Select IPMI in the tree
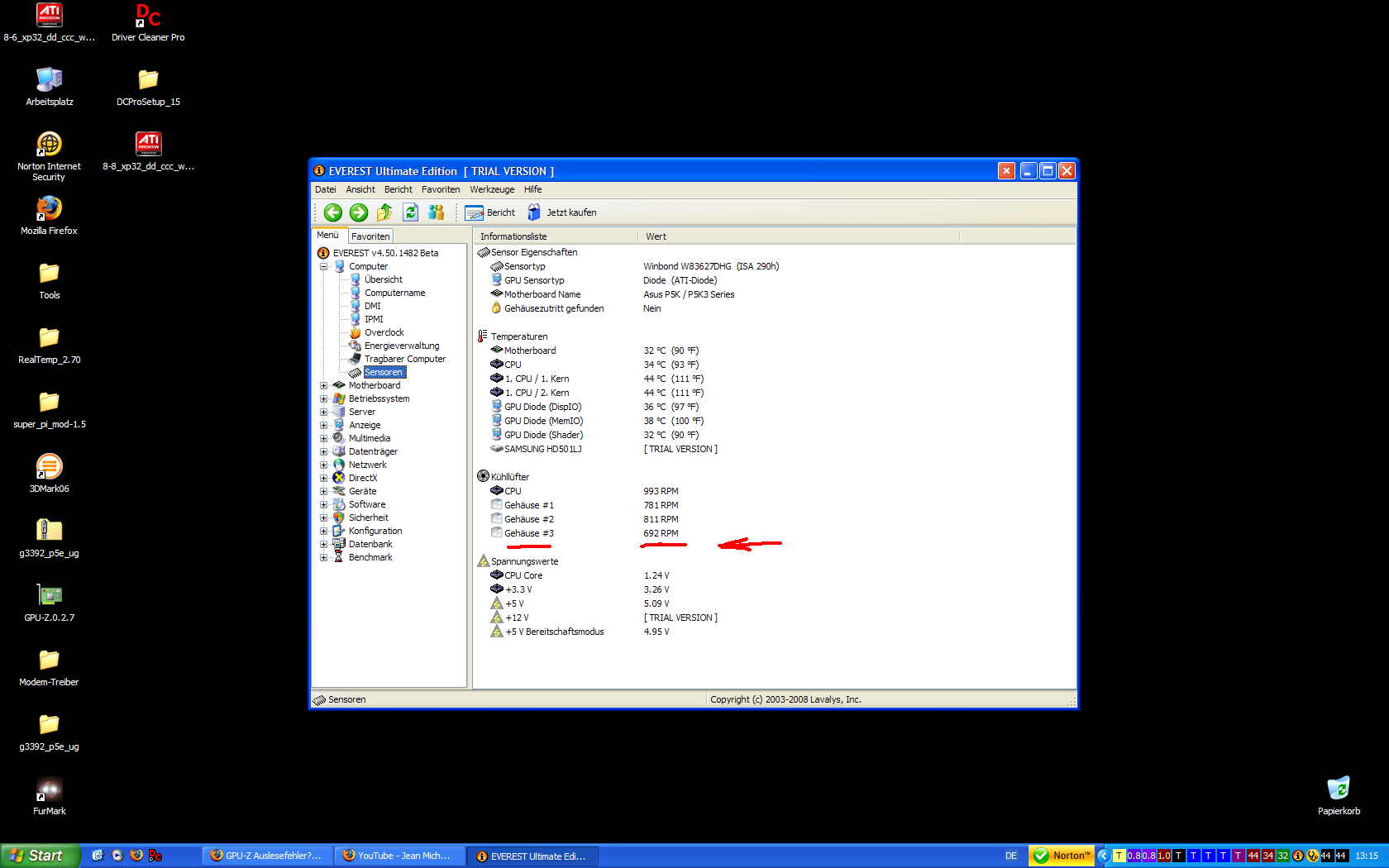 click(x=374, y=319)
